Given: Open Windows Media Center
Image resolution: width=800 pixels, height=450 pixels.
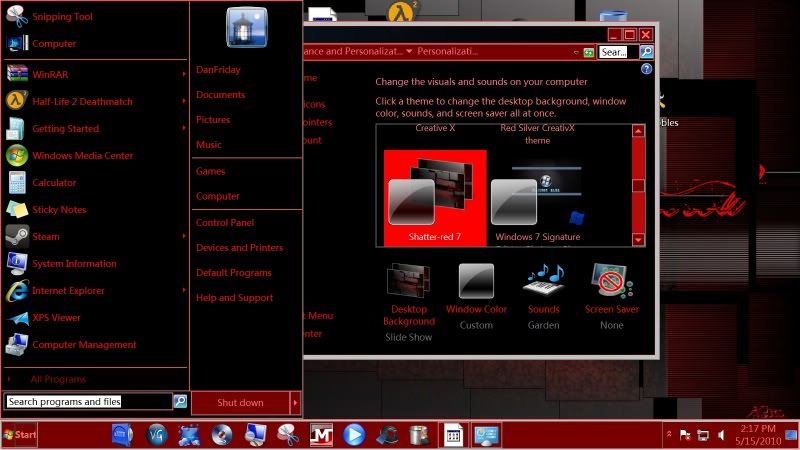Looking at the screenshot, I should [x=82, y=156].
